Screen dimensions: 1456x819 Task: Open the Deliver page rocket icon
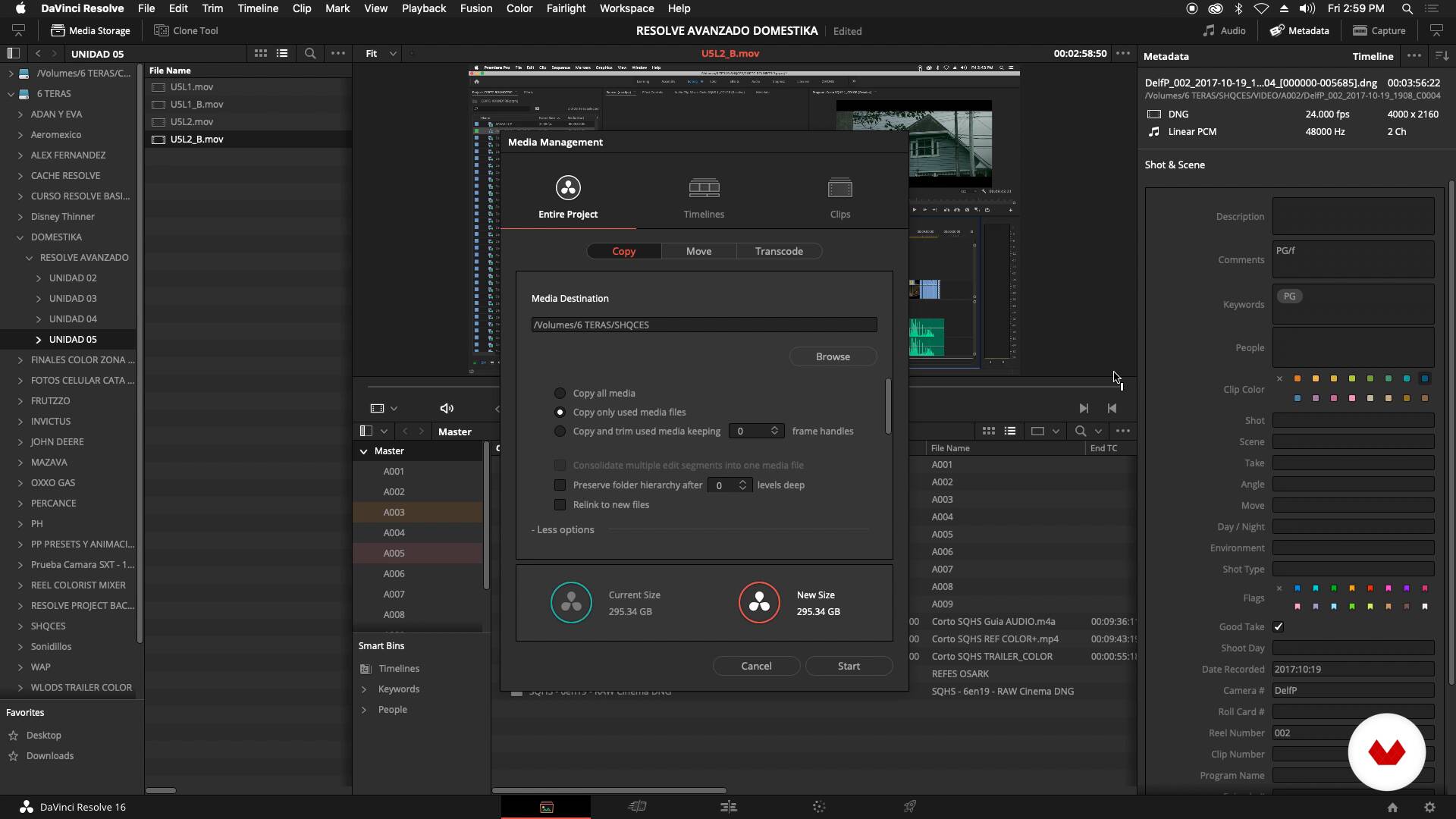coord(910,807)
